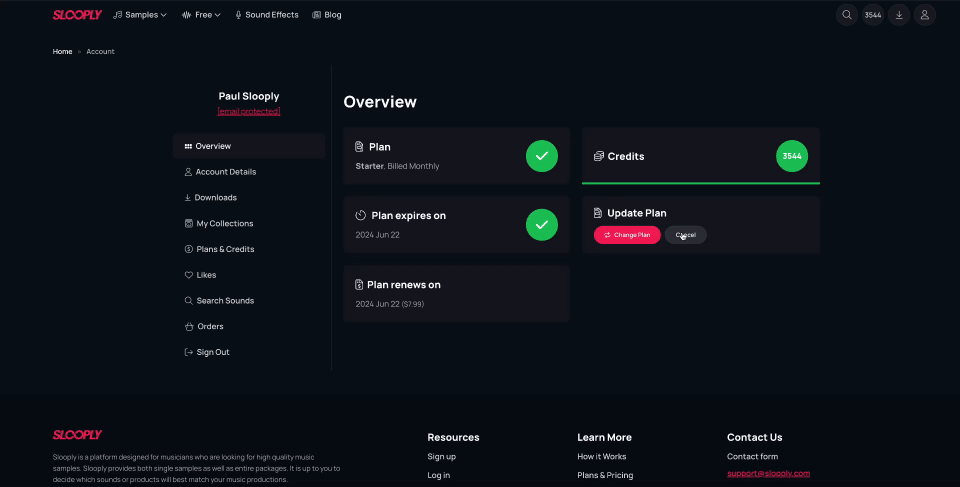Image resolution: width=960 pixels, height=487 pixels.
Task: Open Plans & Credits in sidebar
Action: point(224,249)
